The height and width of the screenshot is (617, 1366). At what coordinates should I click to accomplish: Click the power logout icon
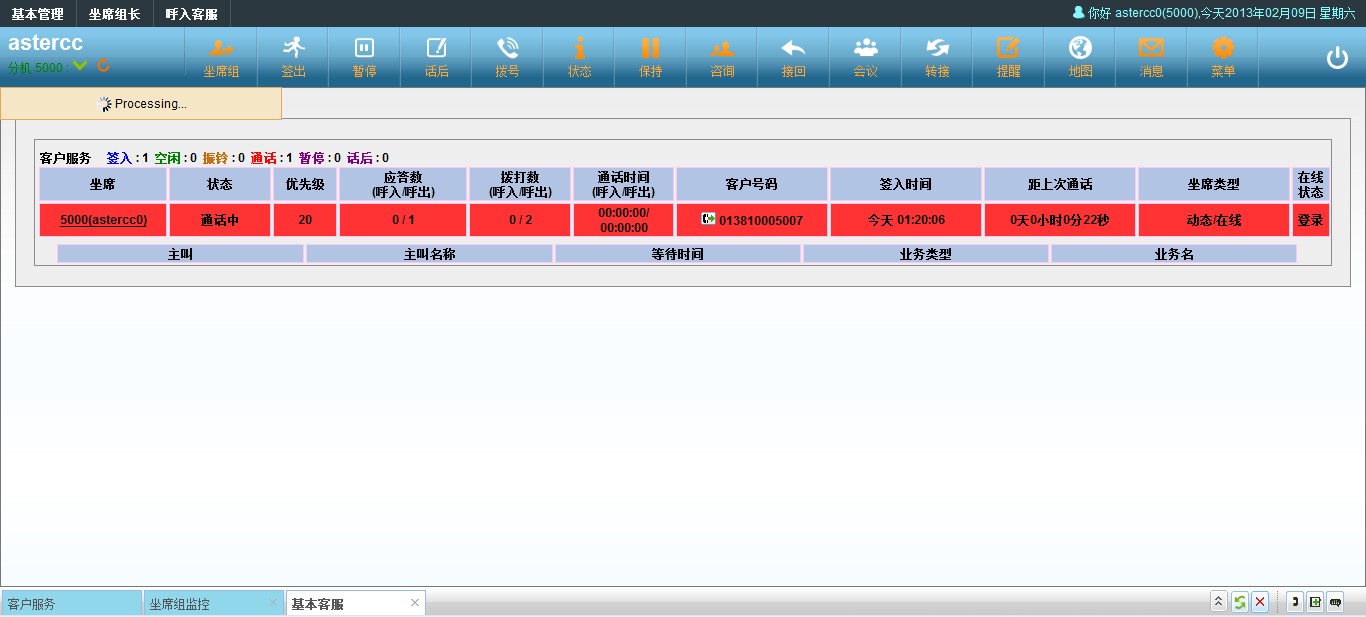click(1337, 58)
